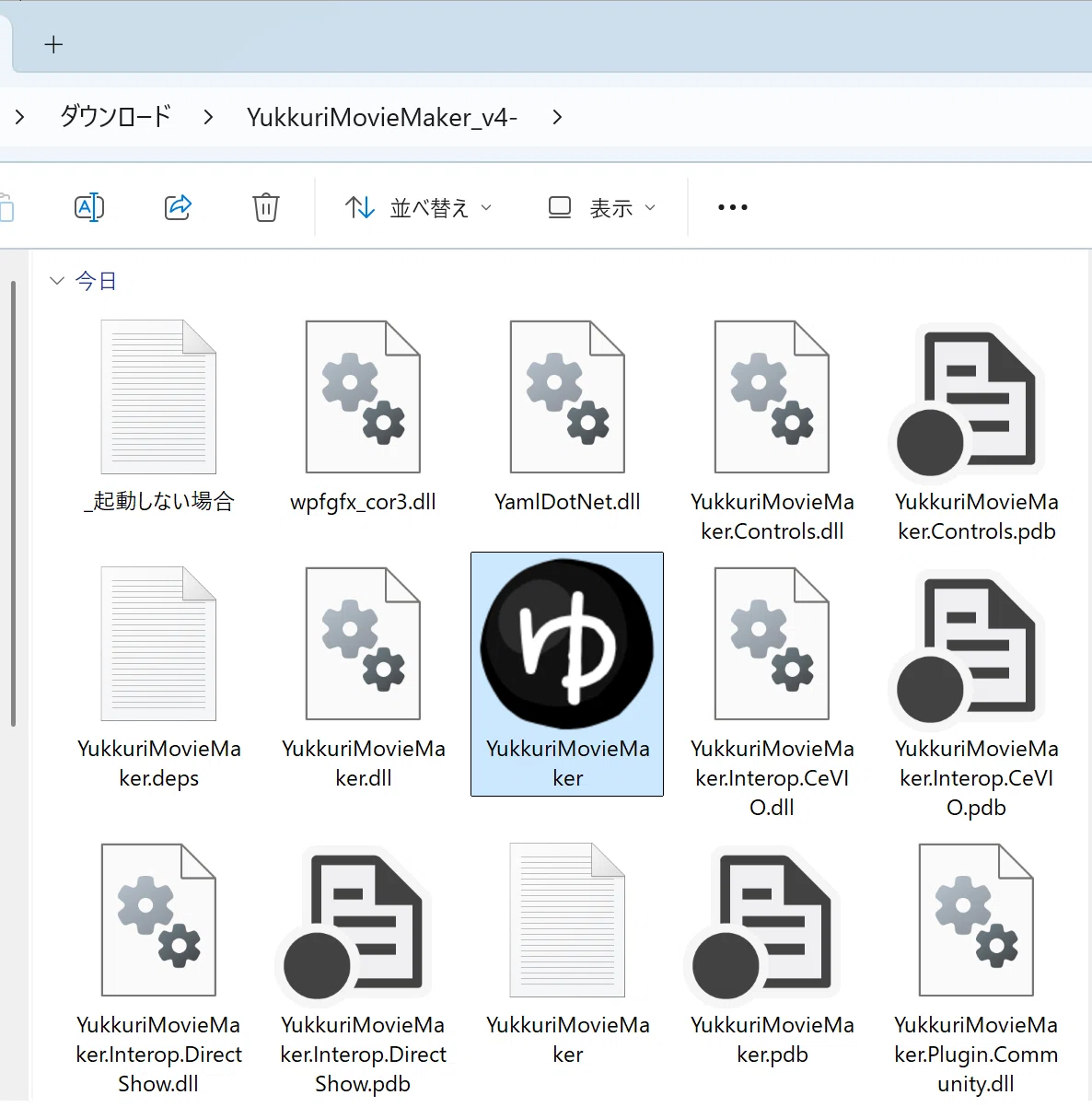Open the 並べ替え sort dropdown
1092x1107 pixels.
click(x=419, y=208)
